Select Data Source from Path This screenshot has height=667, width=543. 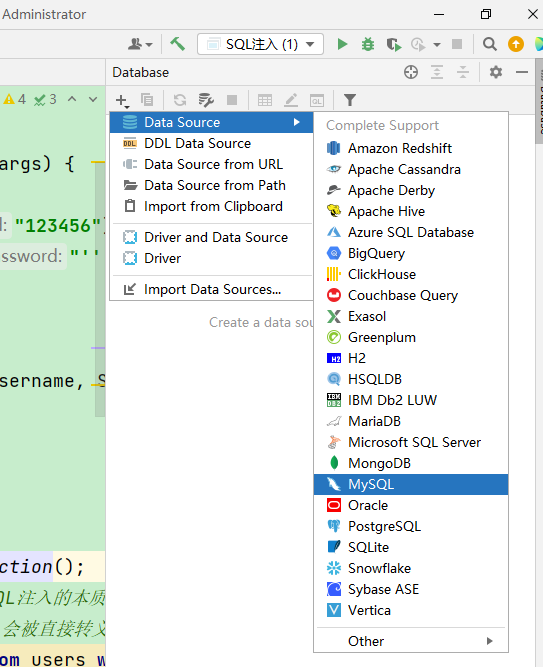[x=211, y=185]
